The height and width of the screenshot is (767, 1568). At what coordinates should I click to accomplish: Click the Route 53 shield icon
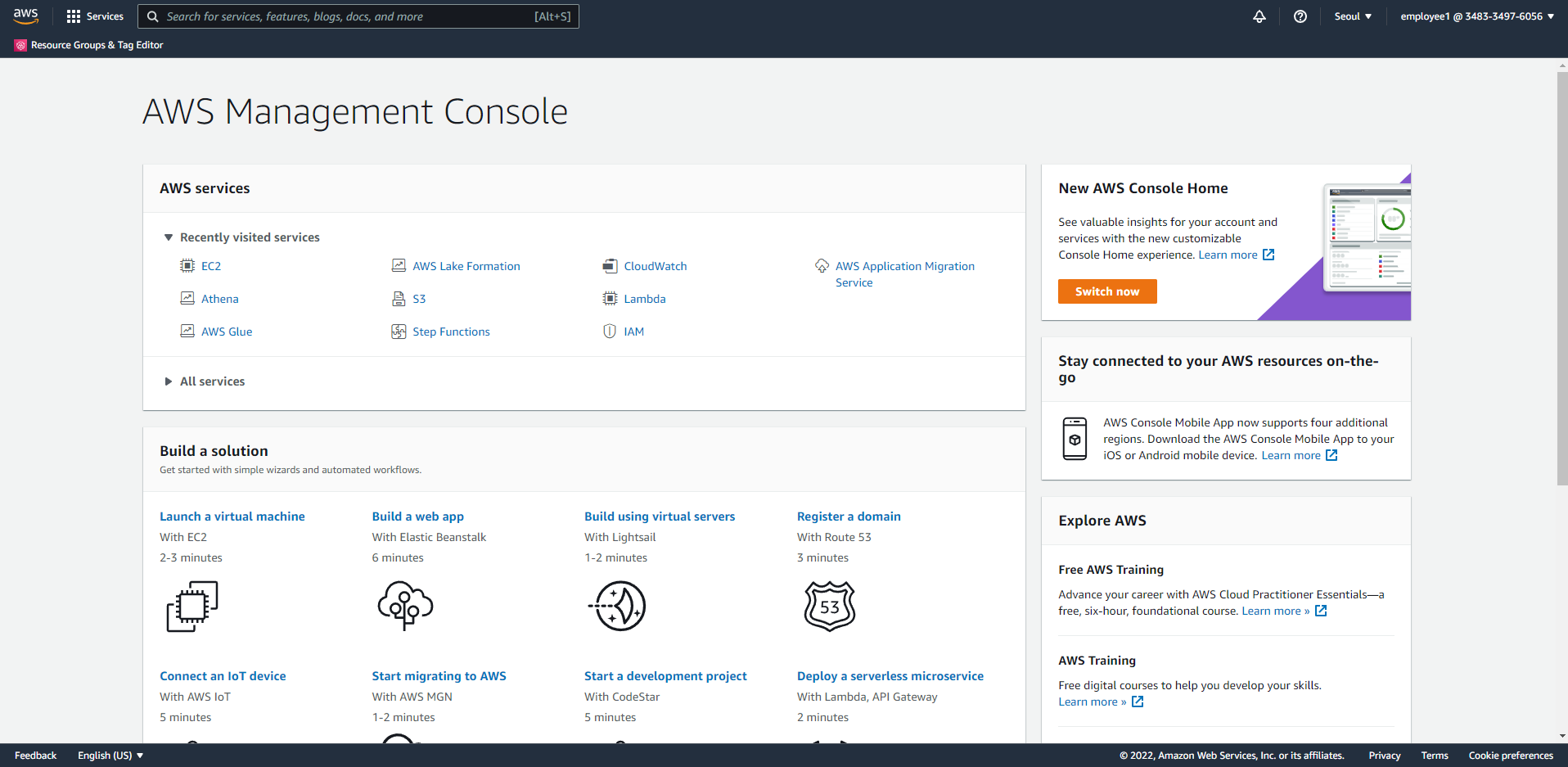click(830, 606)
